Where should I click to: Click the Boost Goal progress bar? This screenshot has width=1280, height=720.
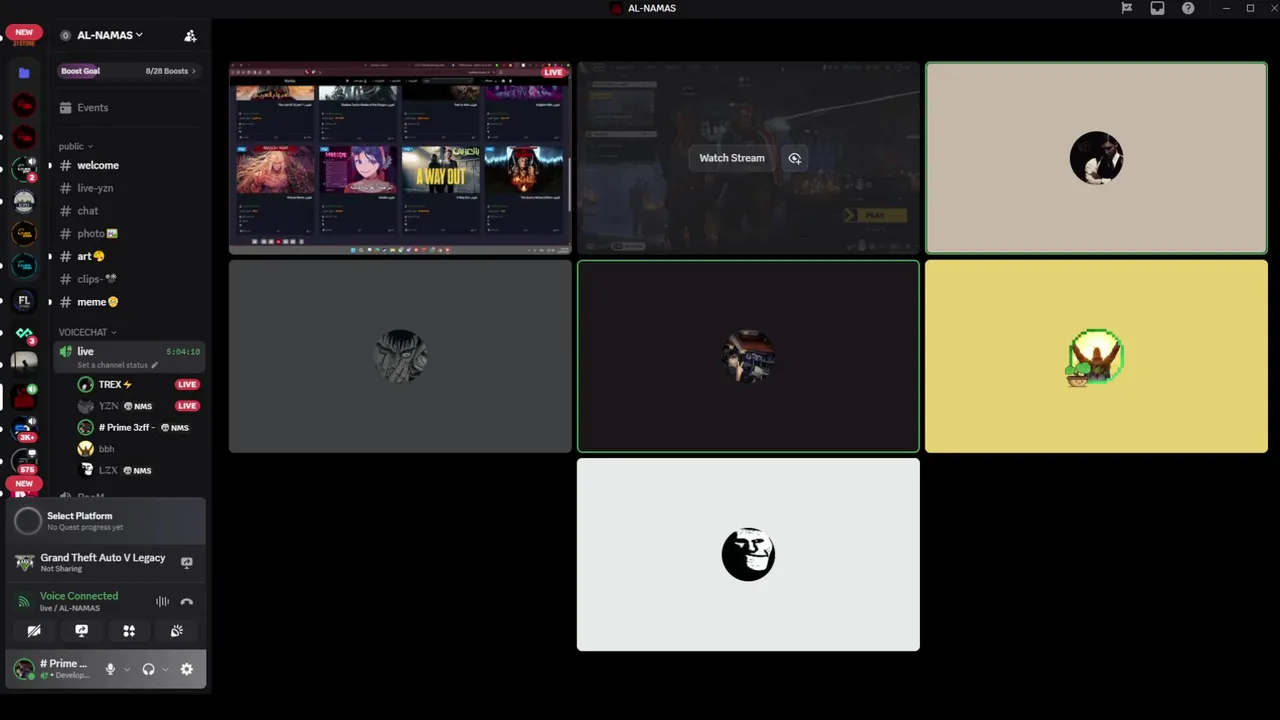point(130,71)
